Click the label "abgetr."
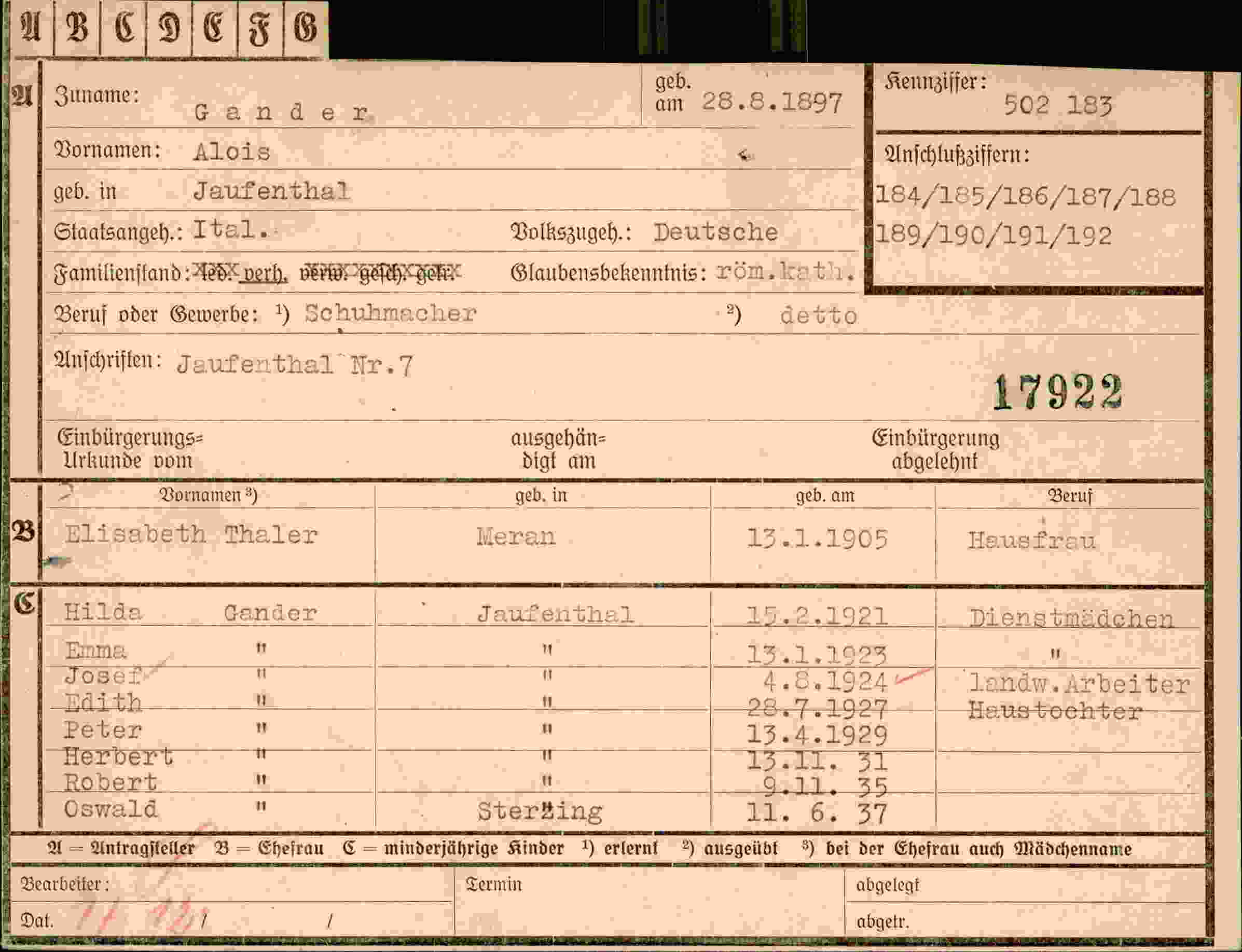 pos(883,922)
